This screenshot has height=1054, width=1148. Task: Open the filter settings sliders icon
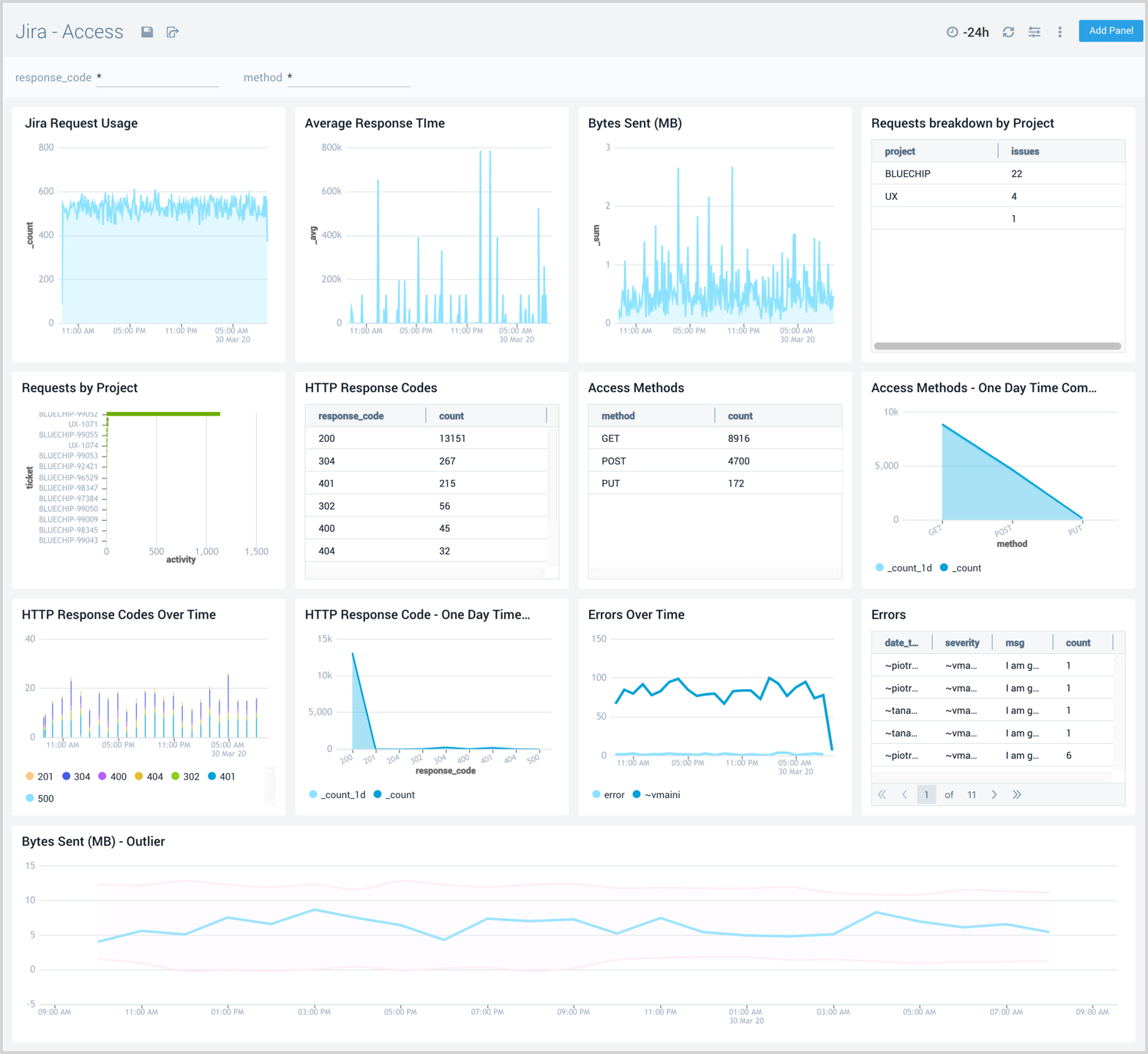(x=1034, y=32)
